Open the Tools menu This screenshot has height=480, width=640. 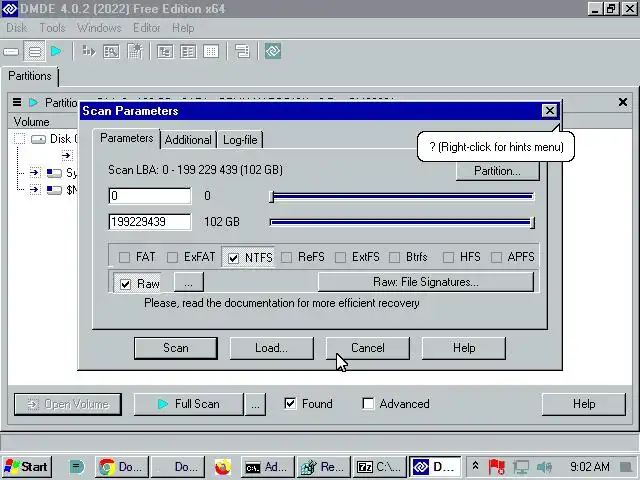click(x=52, y=28)
